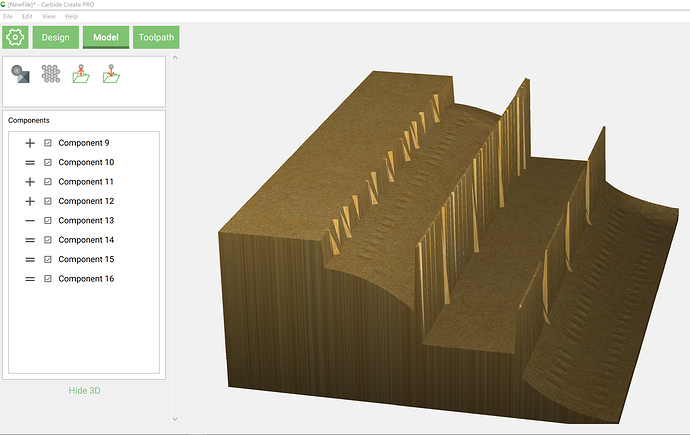This screenshot has height=435, width=690.
Task: Toggle the Component 9 checkbox
Action: 48,143
